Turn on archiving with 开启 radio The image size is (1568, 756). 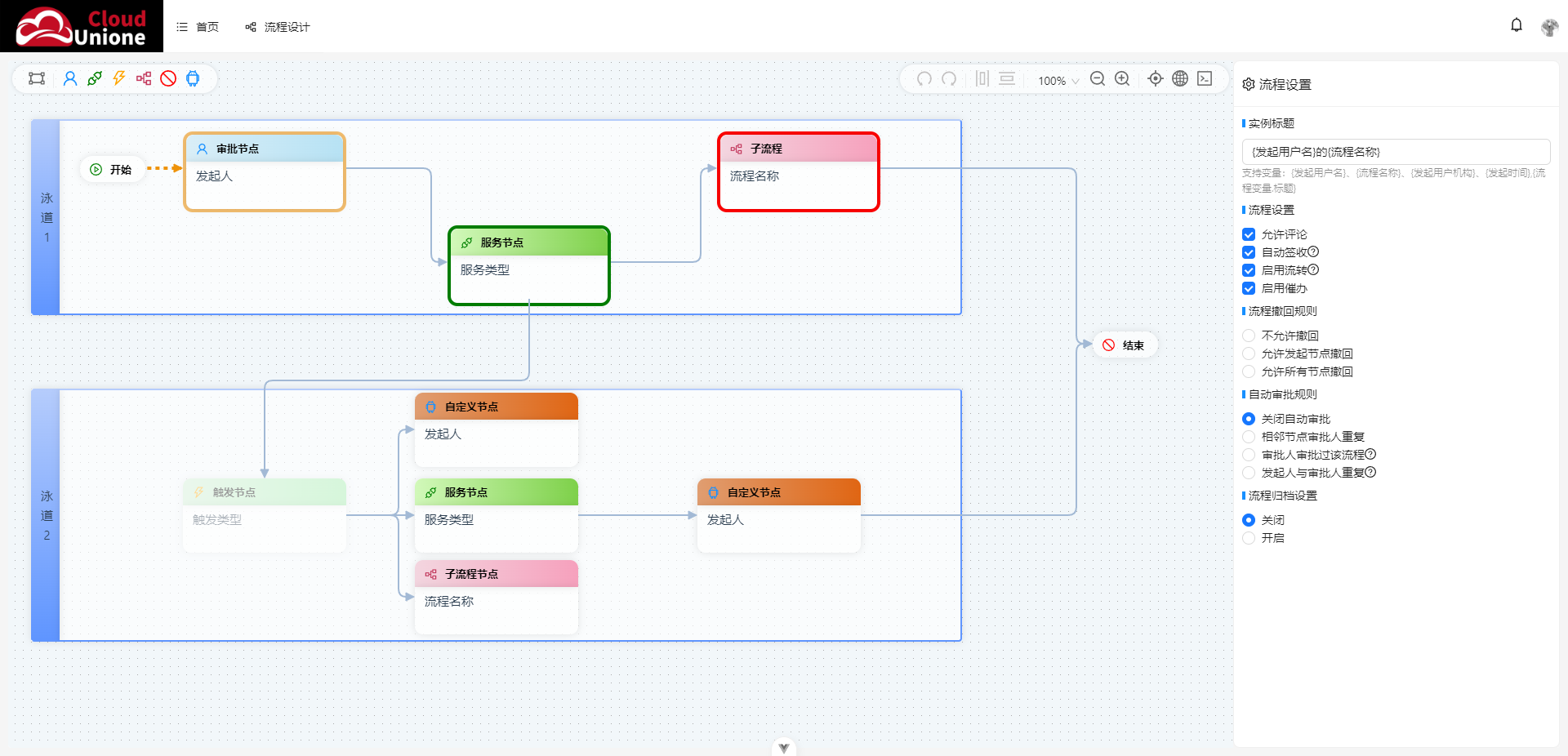pos(1249,538)
